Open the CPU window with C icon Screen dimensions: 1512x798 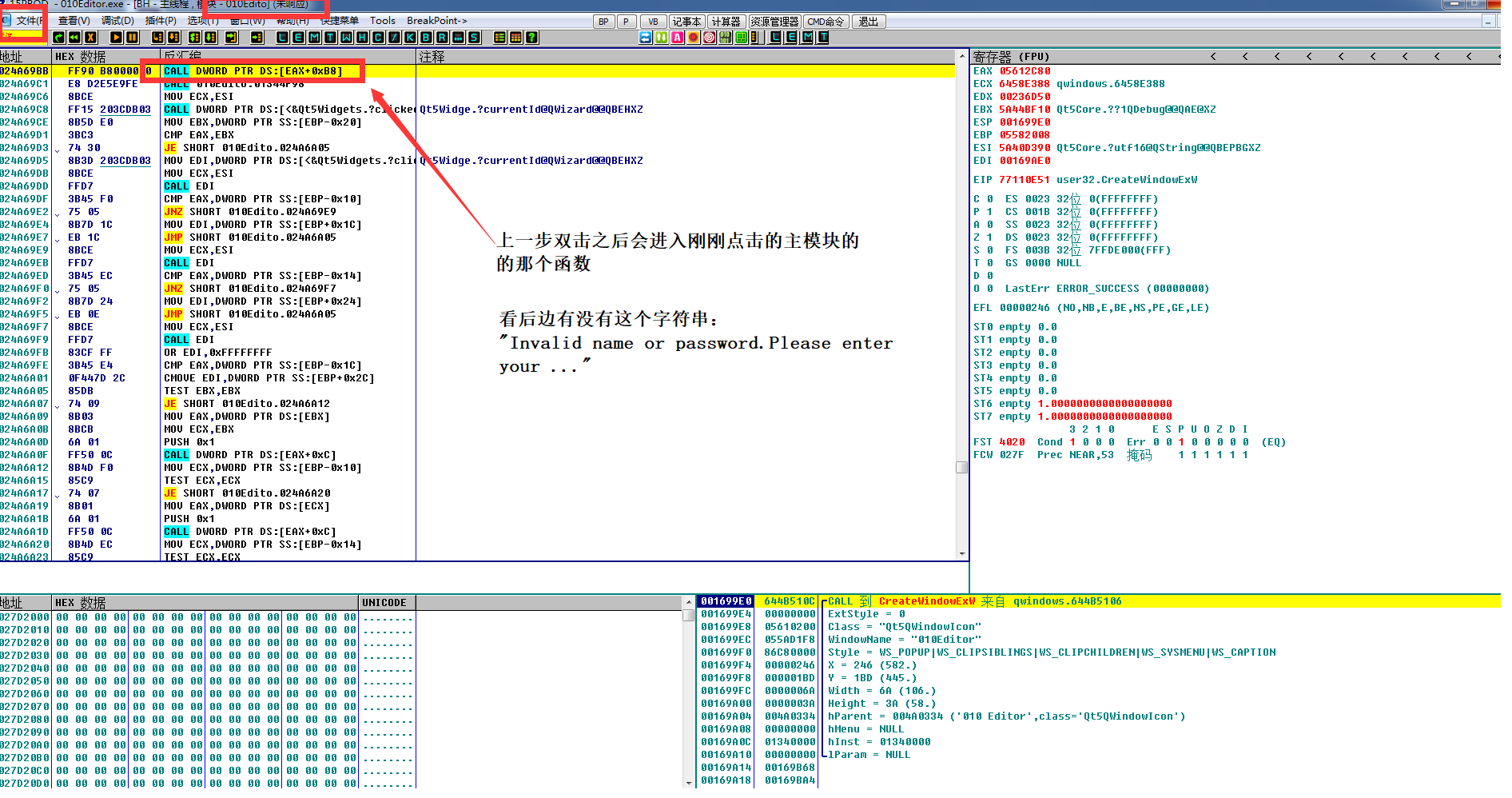pyautogui.click(x=378, y=37)
